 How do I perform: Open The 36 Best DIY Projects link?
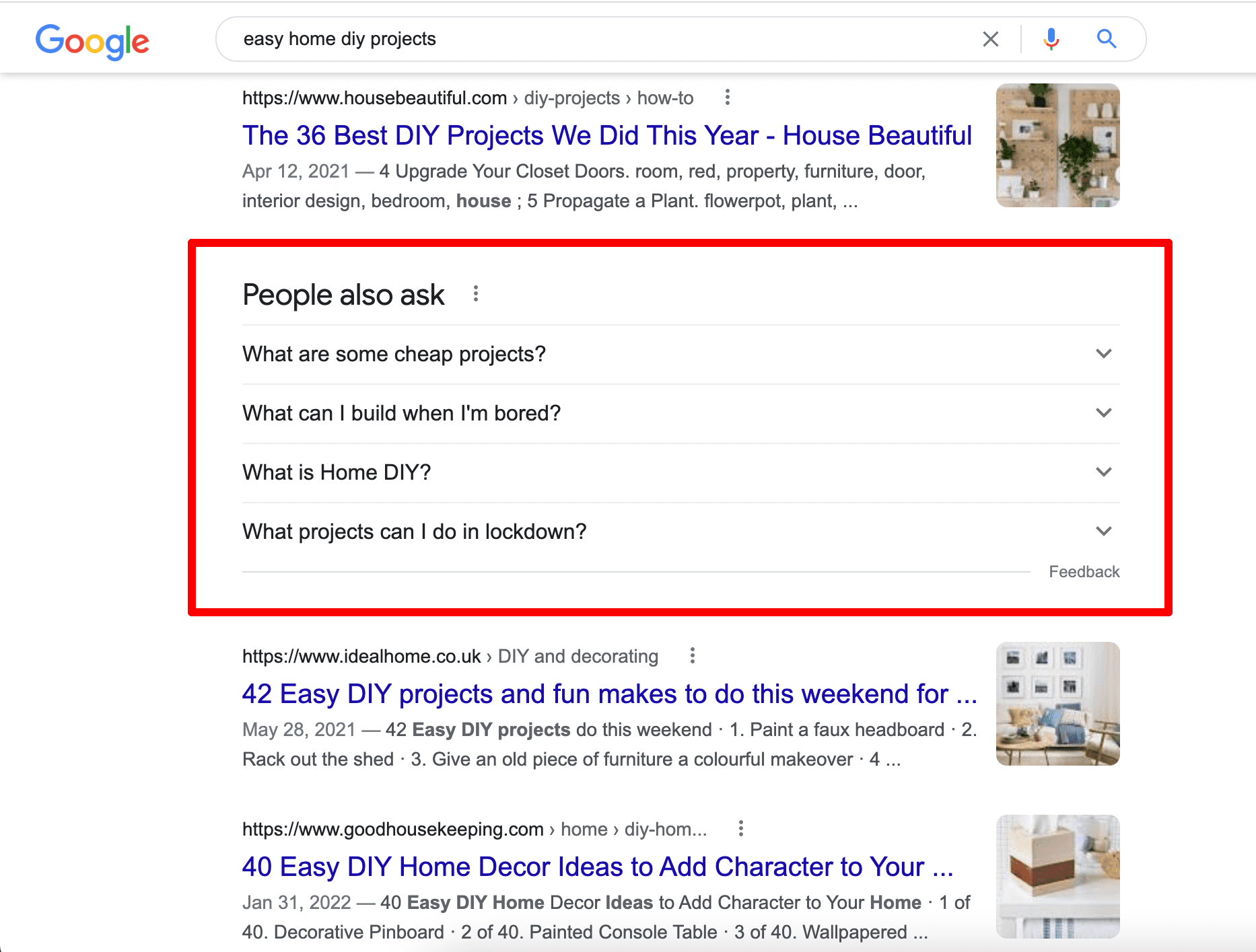coord(607,136)
